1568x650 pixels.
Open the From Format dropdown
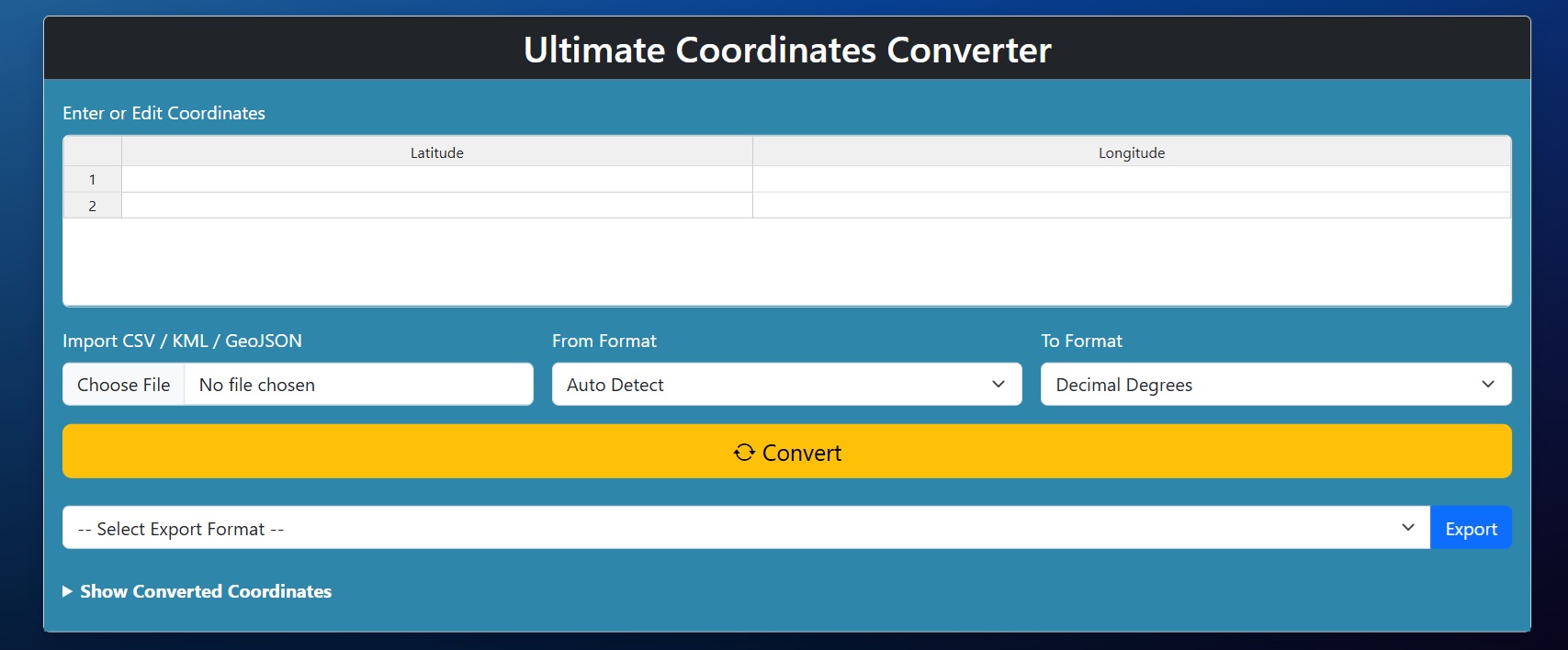point(787,385)
